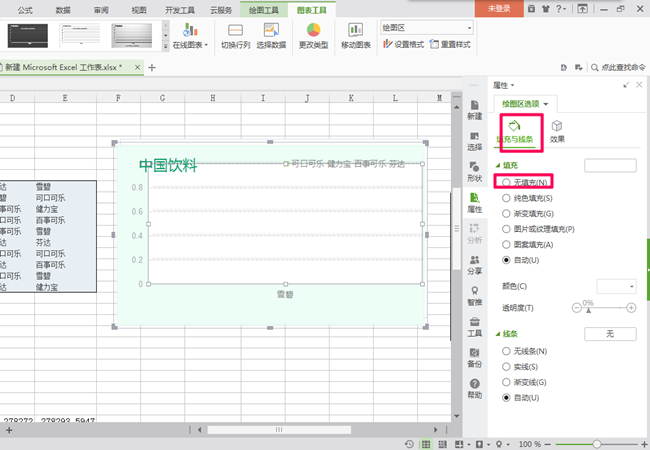The height and width of the screenshot is (450, 650).
Task: Decrease transparency with the minus button
Action: pos(576,308)
